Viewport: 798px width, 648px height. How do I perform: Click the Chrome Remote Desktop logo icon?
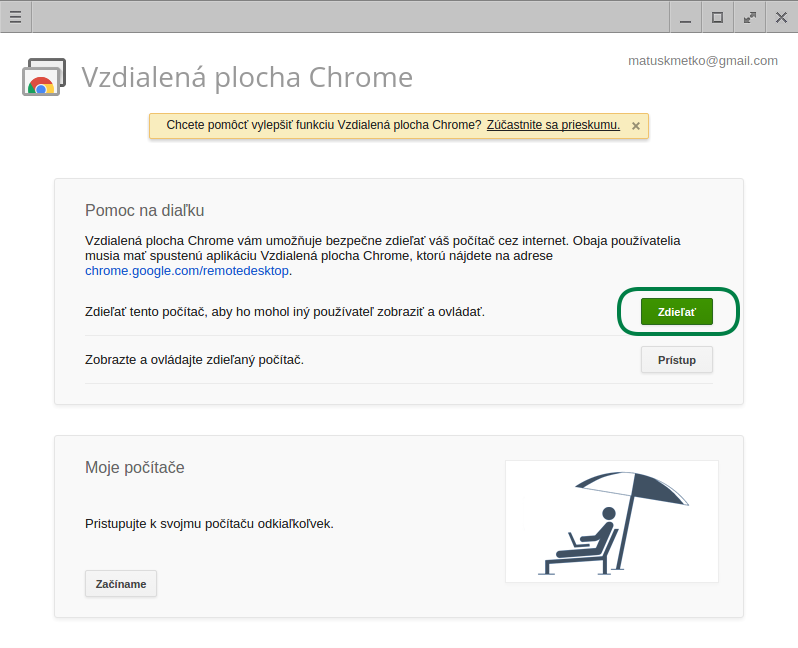pyautogui.click(x=44, y=77)
